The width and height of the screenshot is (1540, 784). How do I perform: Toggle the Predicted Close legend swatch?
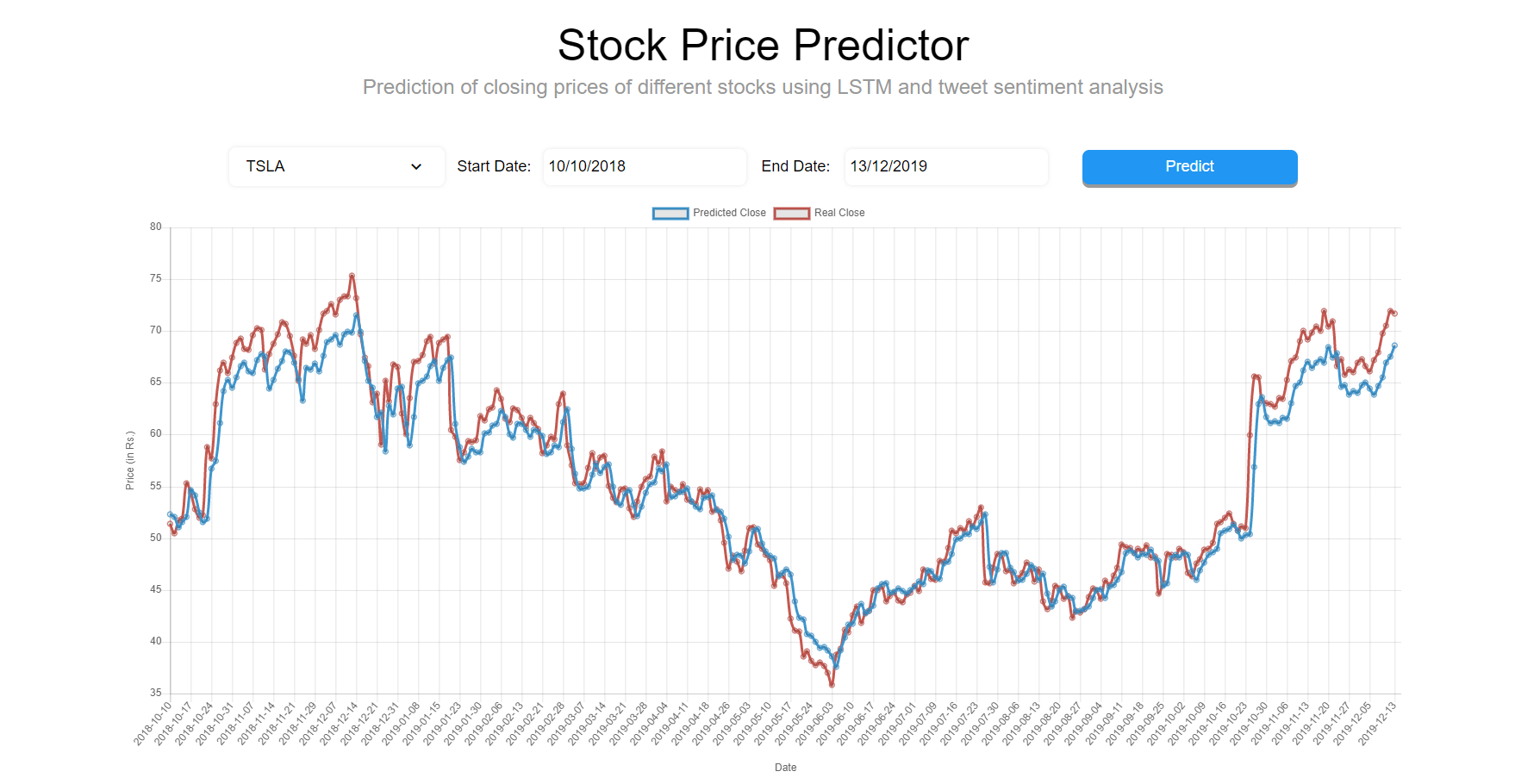tap(670, 213)
